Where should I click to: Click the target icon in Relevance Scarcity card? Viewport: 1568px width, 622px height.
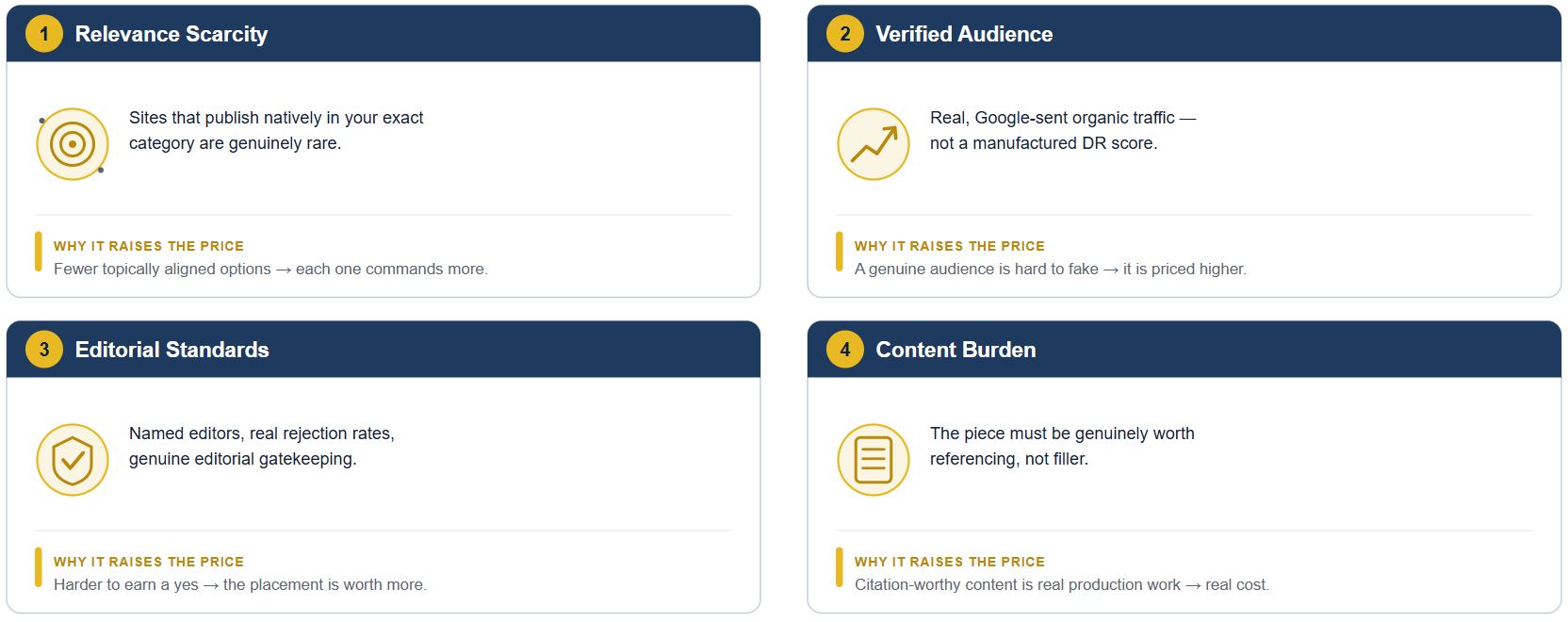pyautogui.click(x=73, y=144)
